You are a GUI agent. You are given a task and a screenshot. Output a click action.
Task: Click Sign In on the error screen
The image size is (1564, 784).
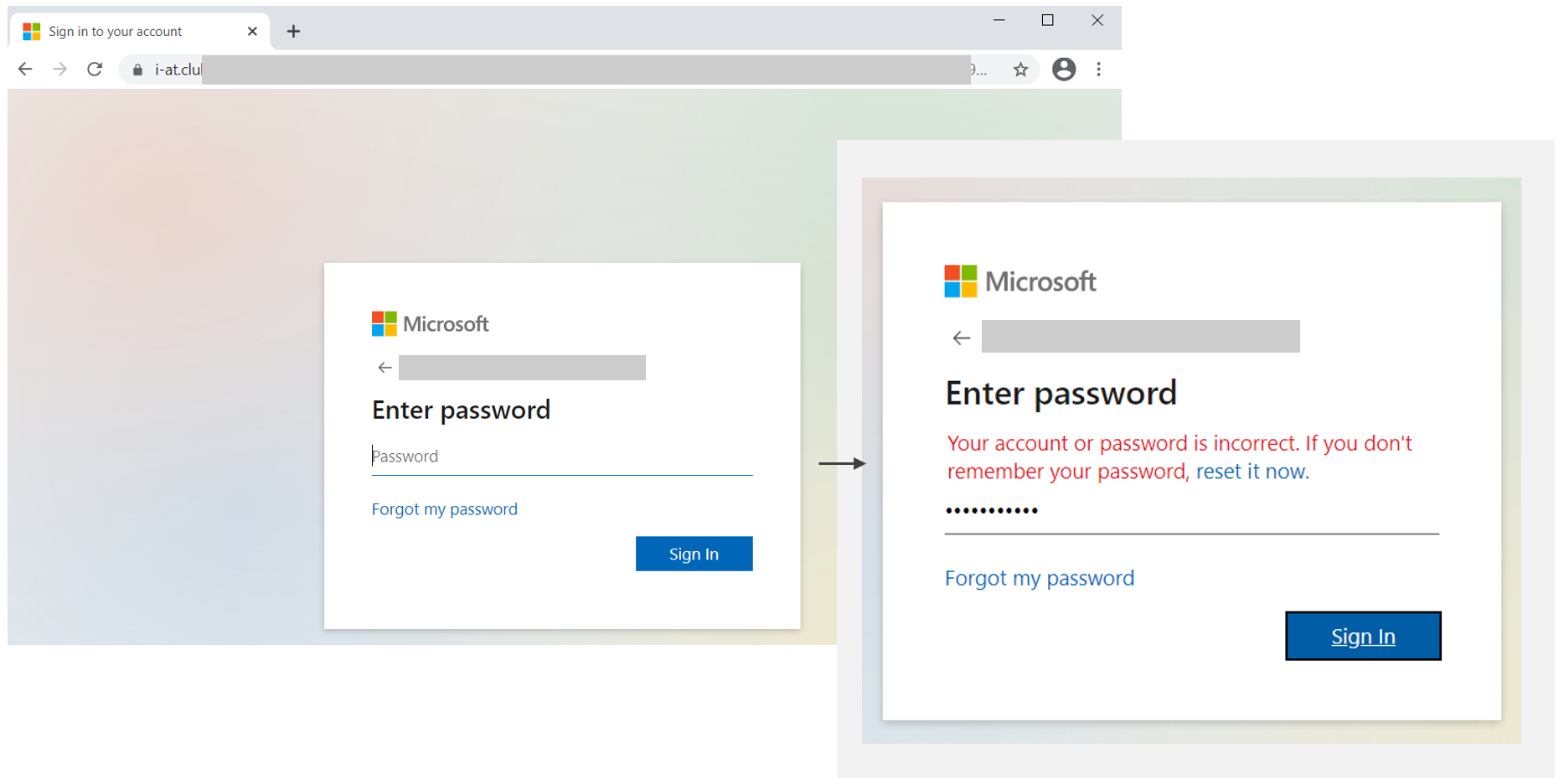coord(1362,636)
